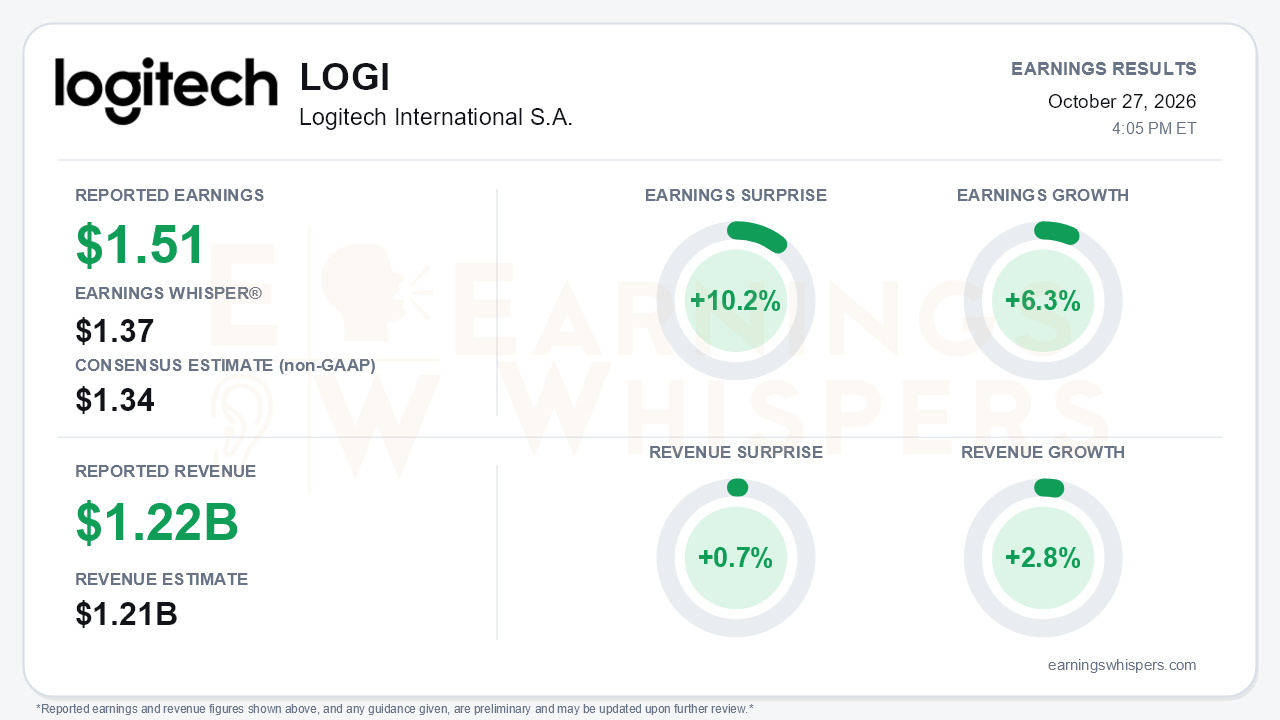Screen dimensions: 1280x720
Task: Click the EARNINGS RESULTS heading
Action: [x=1104, y=69]
